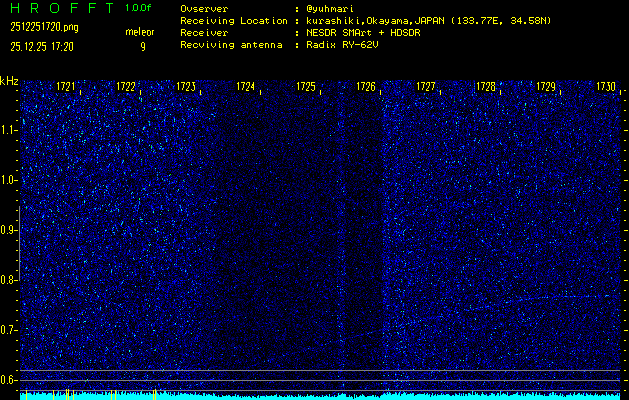Click the 1725 time marker
Viewport: 629px width, 400px height.
click(306, 87)
